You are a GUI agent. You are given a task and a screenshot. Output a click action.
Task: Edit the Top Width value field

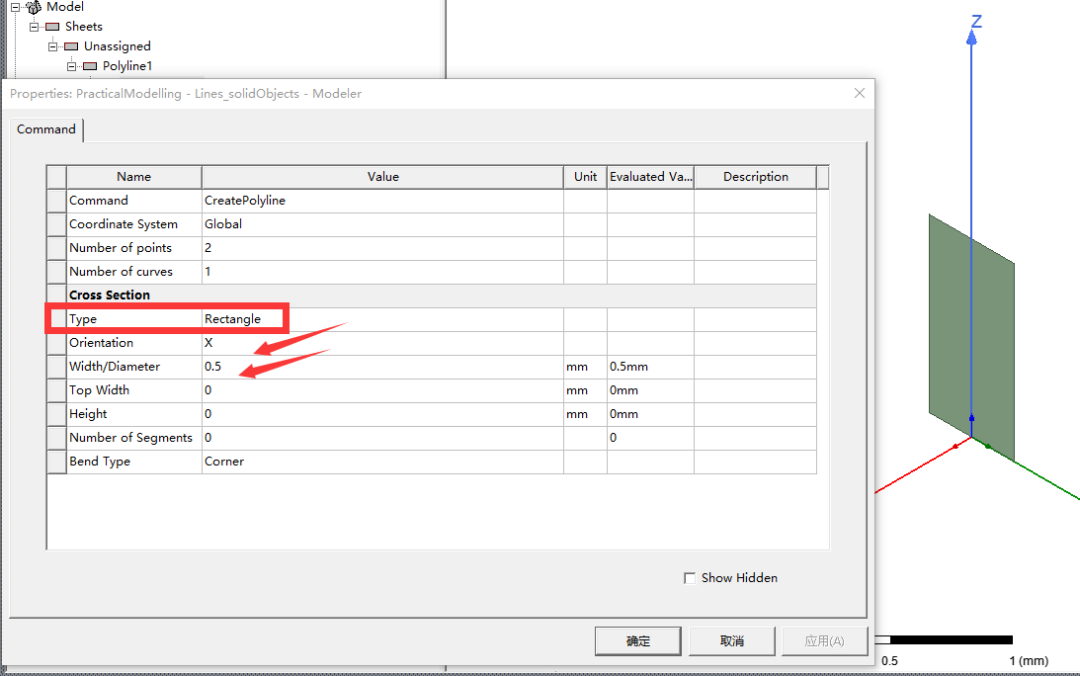pyautogui.click(x=382, y=391)
